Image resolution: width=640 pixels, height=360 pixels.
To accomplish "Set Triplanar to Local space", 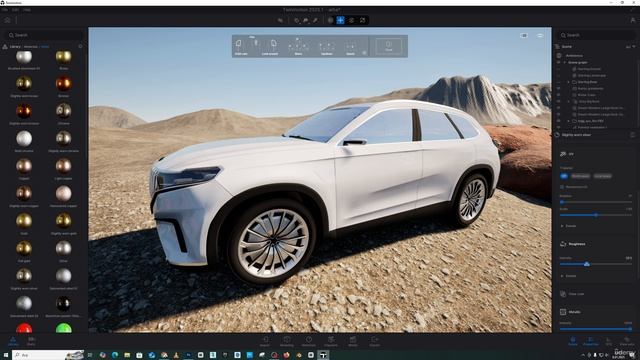I will pyautogui.click(x=602, y=176).
